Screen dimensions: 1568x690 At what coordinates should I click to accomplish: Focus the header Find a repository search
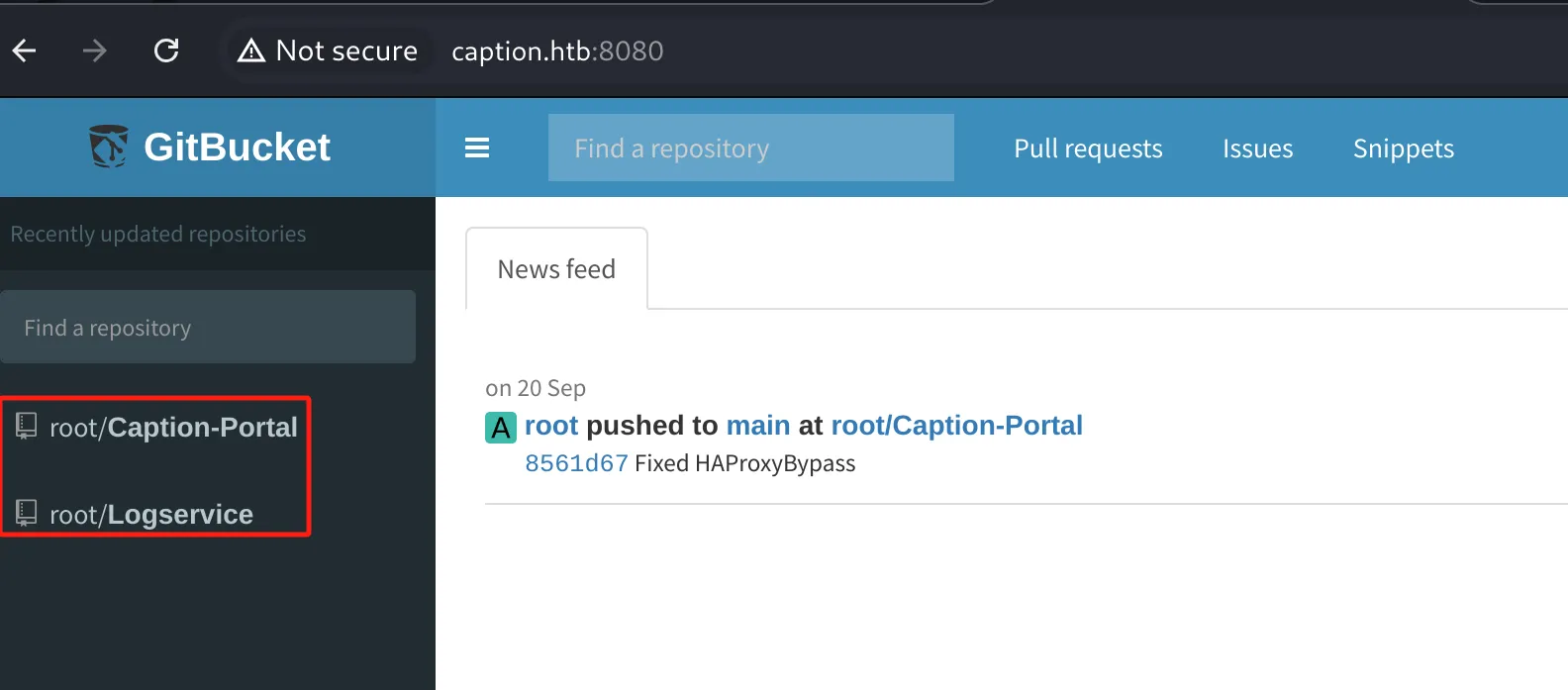pos(751,148)
